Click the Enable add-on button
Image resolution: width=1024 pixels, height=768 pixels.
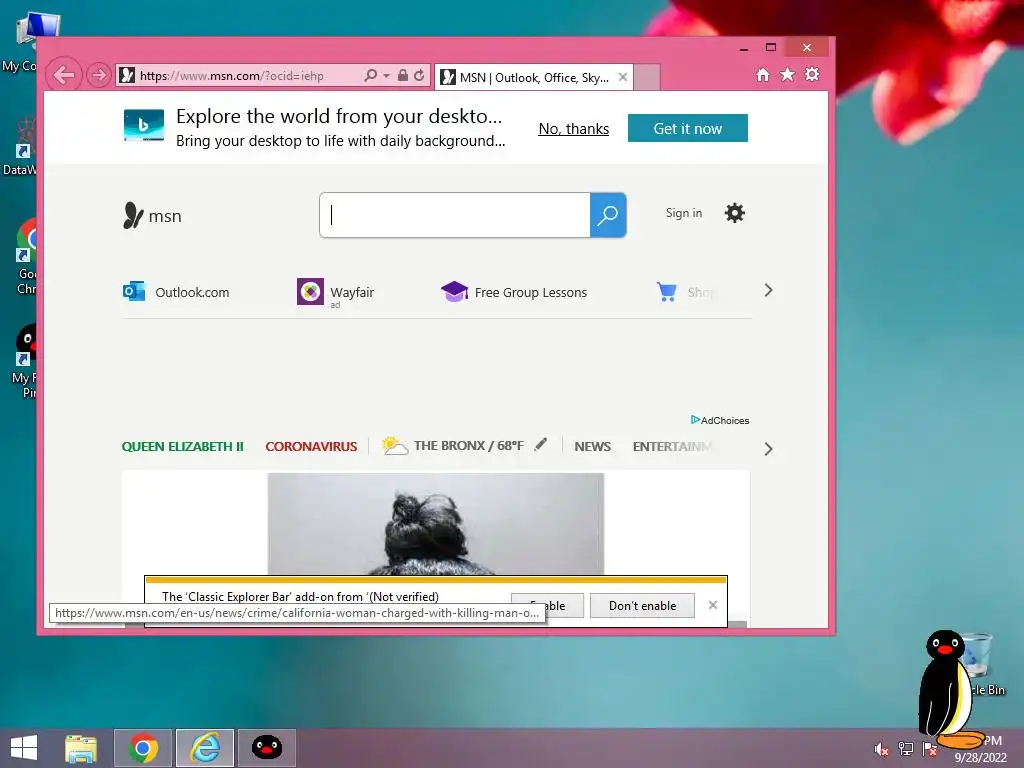[x=547, y=605]
